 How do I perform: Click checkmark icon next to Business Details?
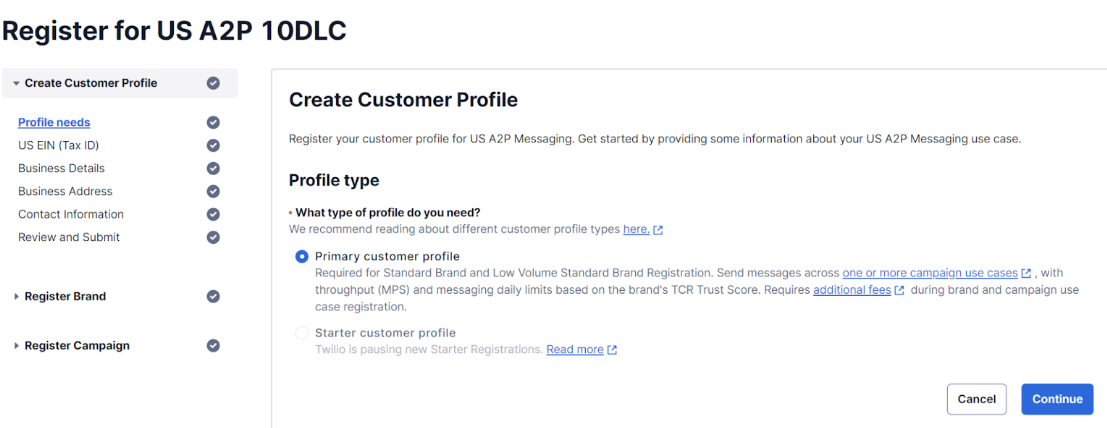213,168
